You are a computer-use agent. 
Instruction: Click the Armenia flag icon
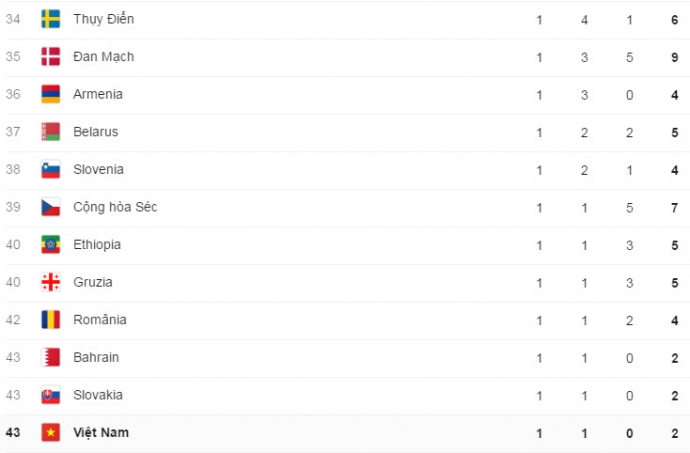coord(50,94)
